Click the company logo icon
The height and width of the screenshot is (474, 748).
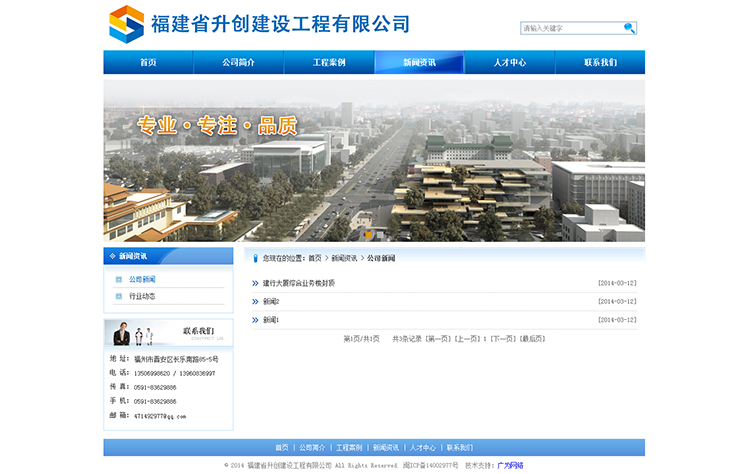coord(126,24)
